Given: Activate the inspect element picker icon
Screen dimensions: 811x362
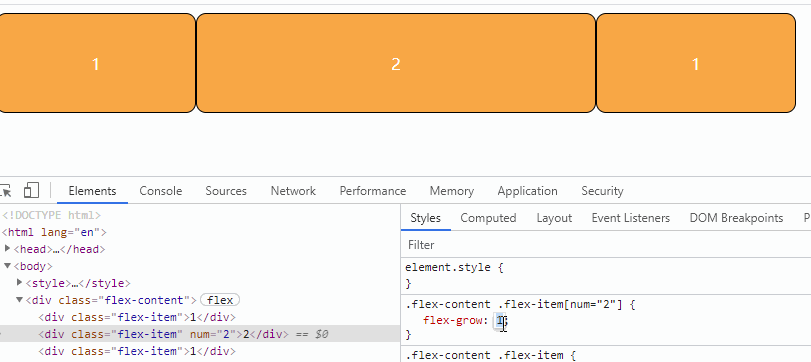Looking at the screenshot, I should tap(5, 191).
